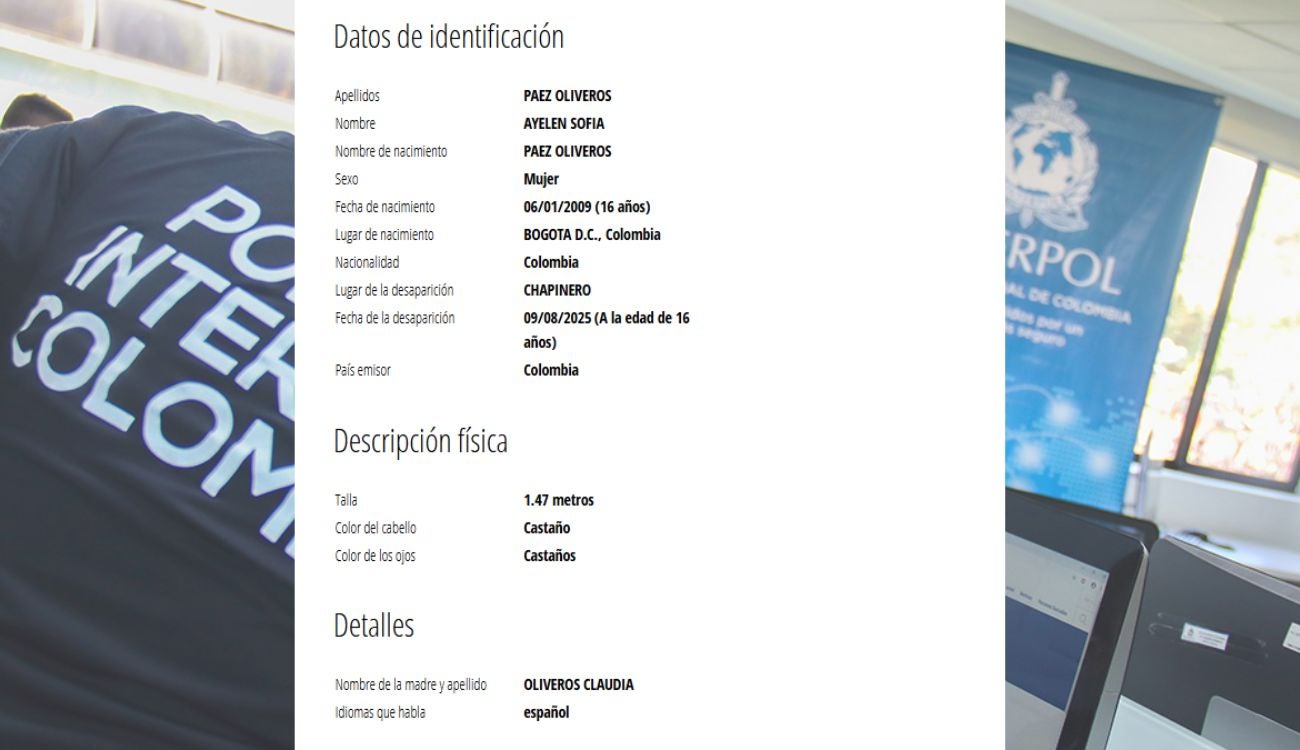Select the AYELEN SOFIA name value
Image resolution: width=1300 pixels, height=750 pixels.
563,123
